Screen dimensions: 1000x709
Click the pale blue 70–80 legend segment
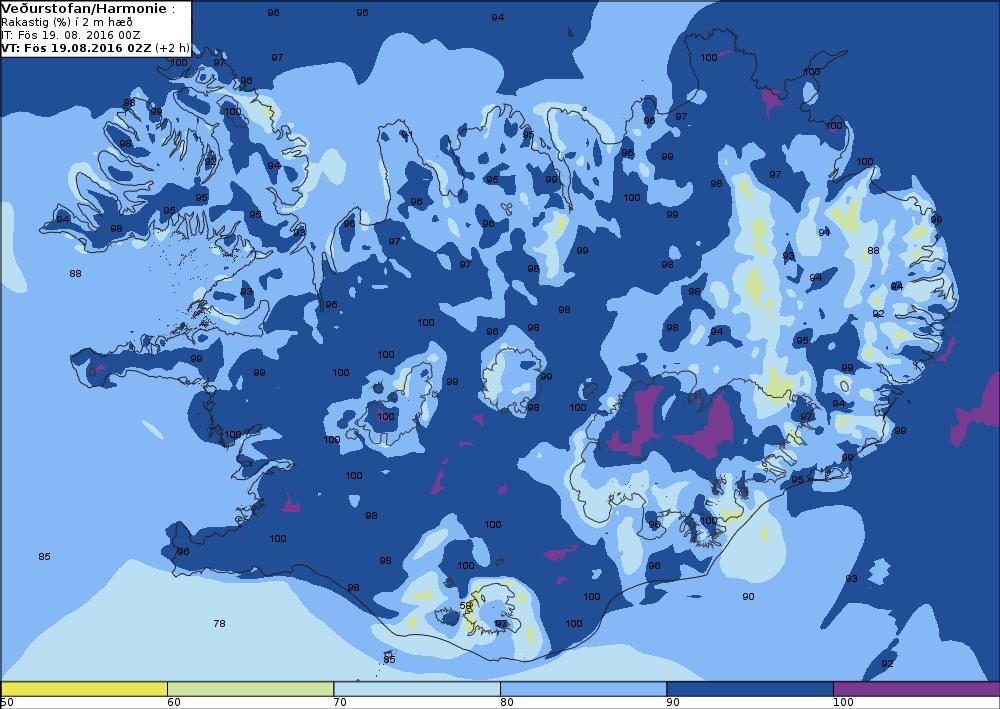417,689
